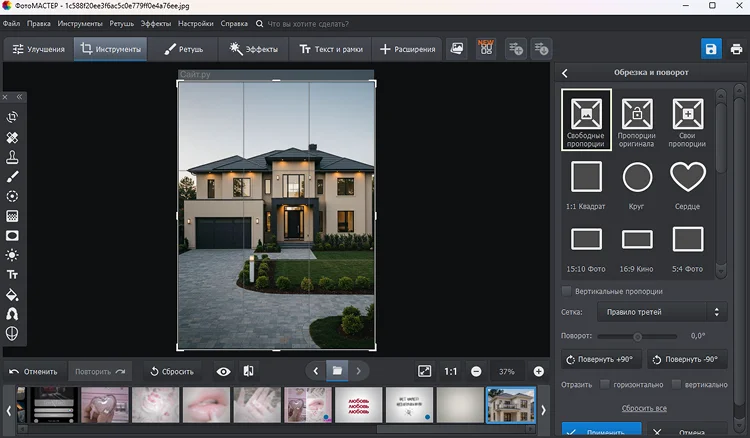Select Свободные пропорции crop preset

(586, 120)
